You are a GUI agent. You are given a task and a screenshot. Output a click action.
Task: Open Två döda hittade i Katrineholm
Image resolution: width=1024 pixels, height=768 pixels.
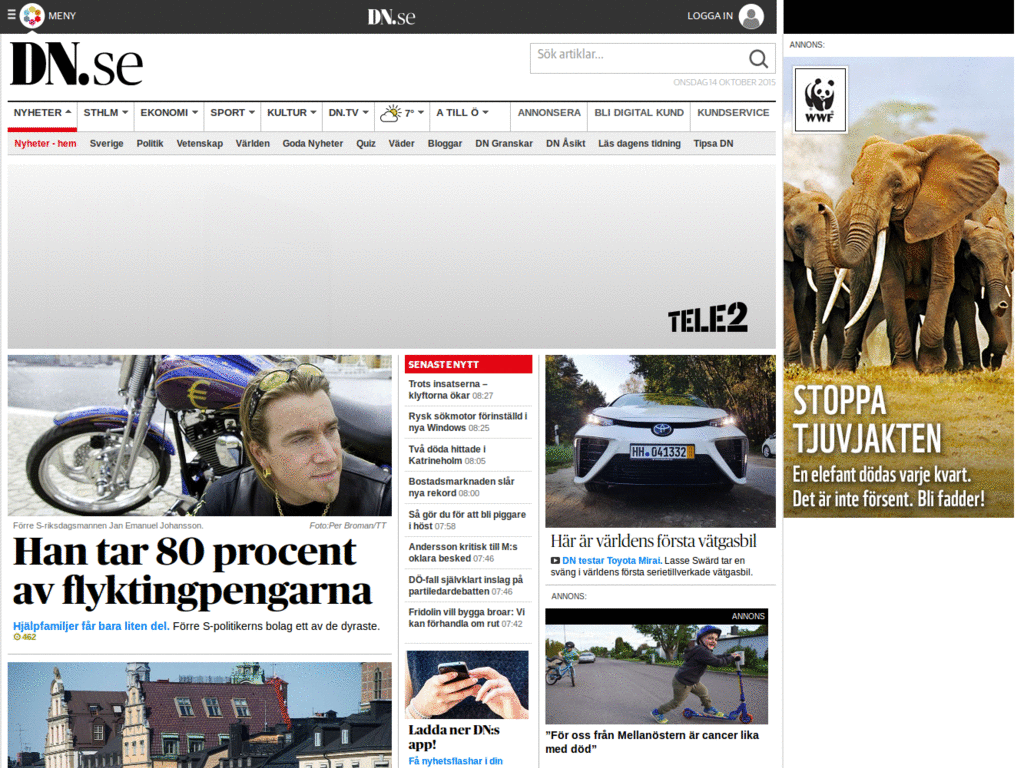[x=447, y=455]
